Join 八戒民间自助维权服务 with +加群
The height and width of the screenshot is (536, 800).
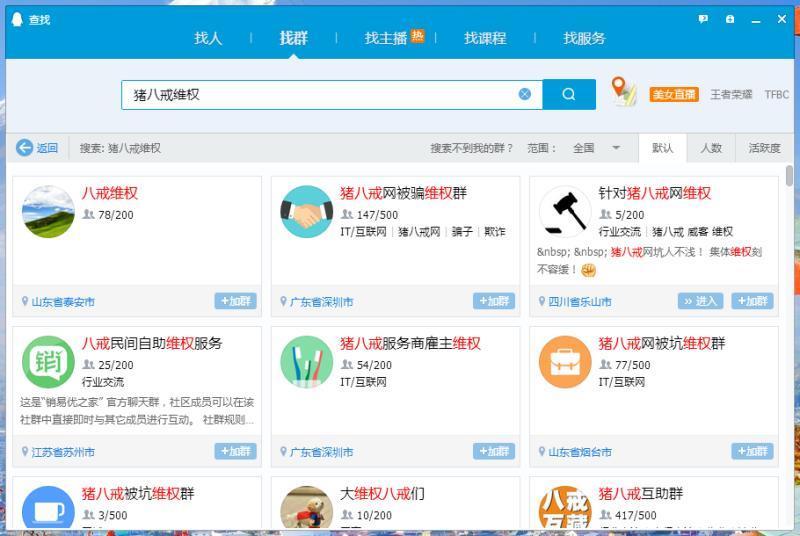(x=235, y=451)
